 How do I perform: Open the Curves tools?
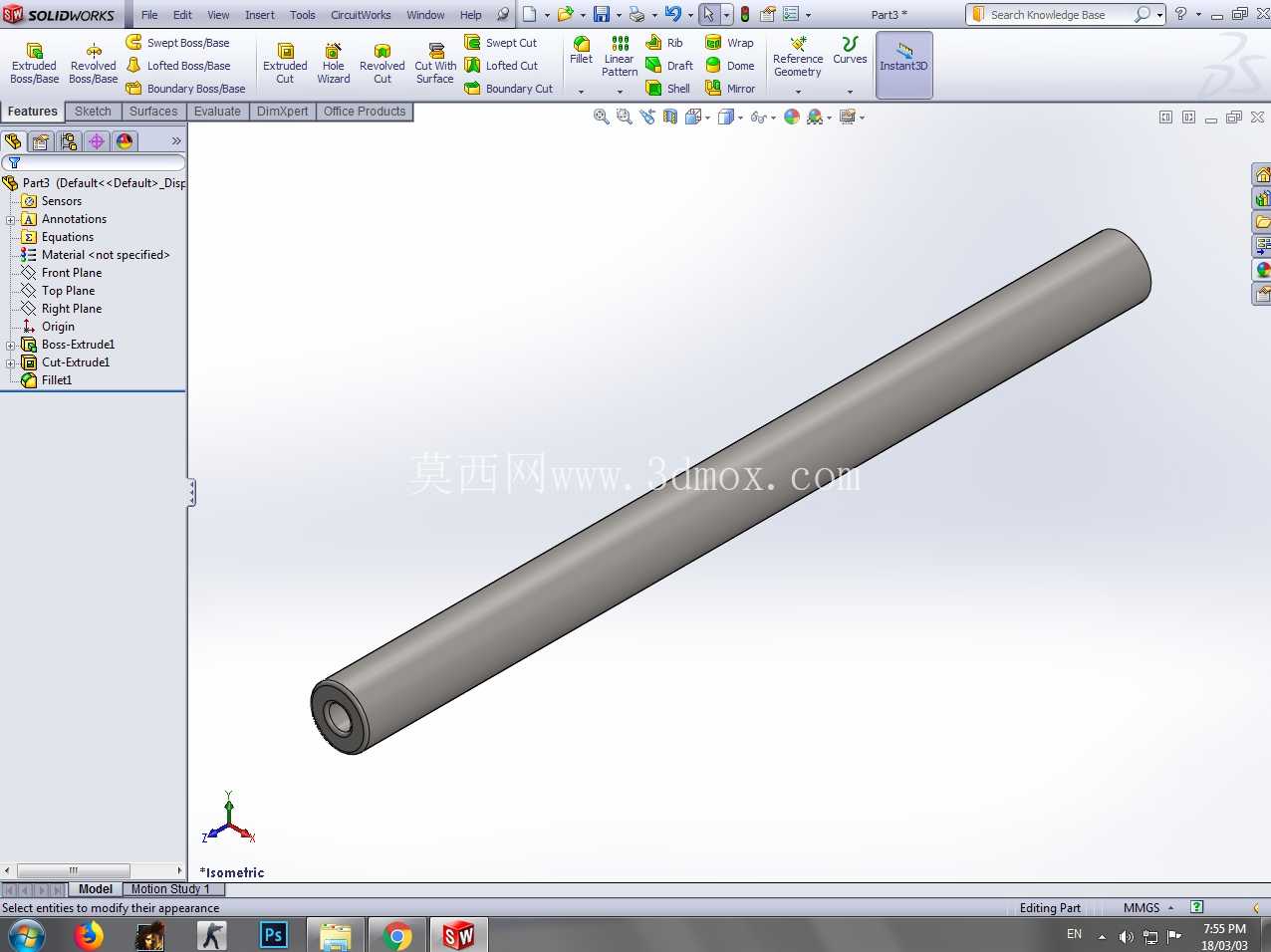click(x=850, y=51)
